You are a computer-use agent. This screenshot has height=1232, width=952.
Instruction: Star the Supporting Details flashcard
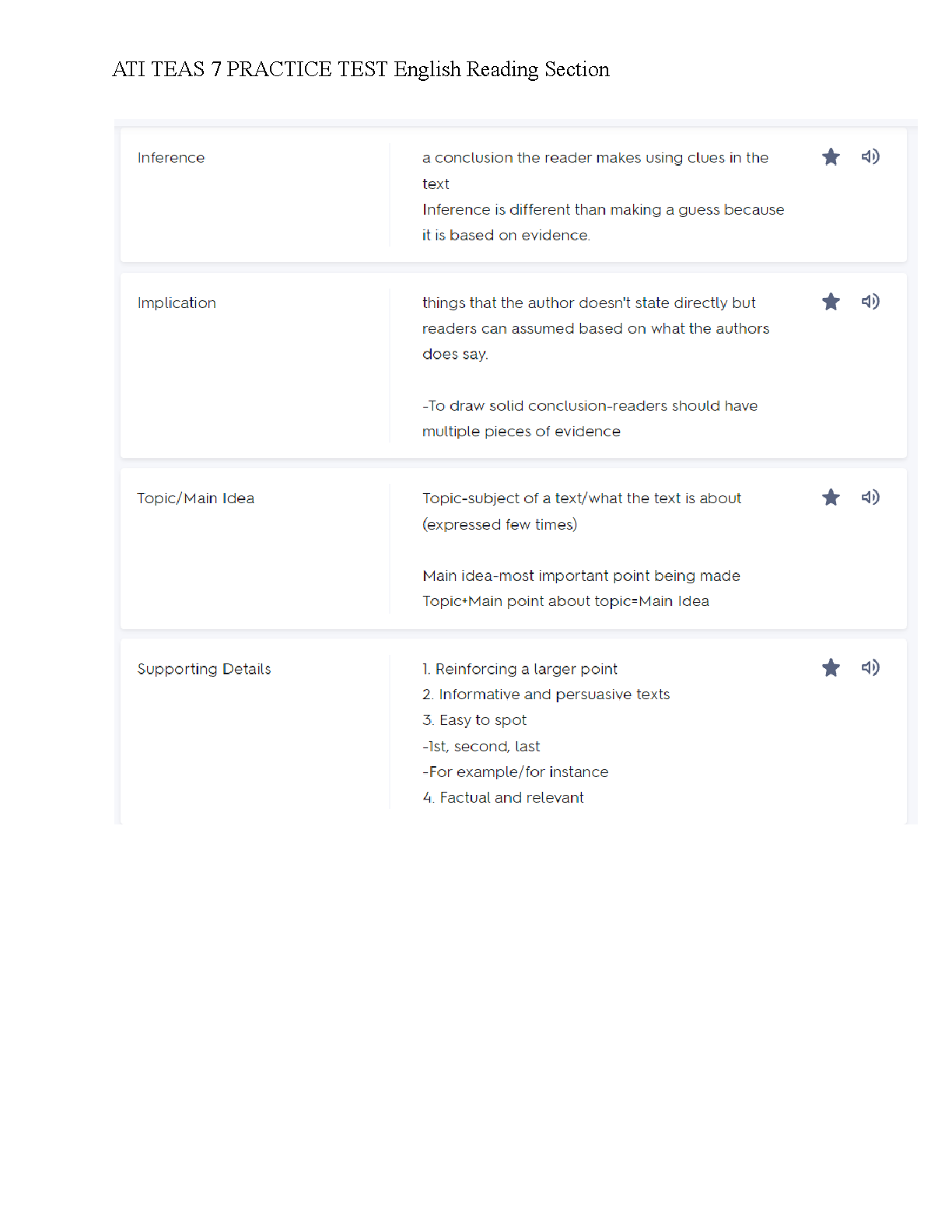[831, 668]
